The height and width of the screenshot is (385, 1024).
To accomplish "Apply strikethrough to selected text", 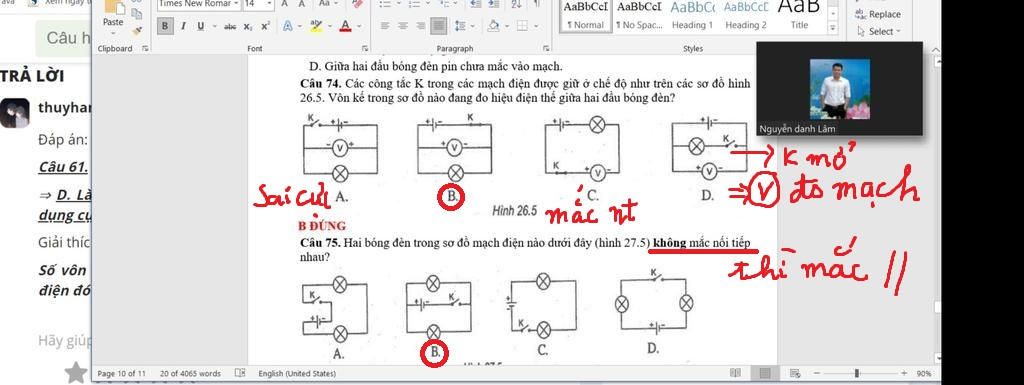I will tap(229, 27).
